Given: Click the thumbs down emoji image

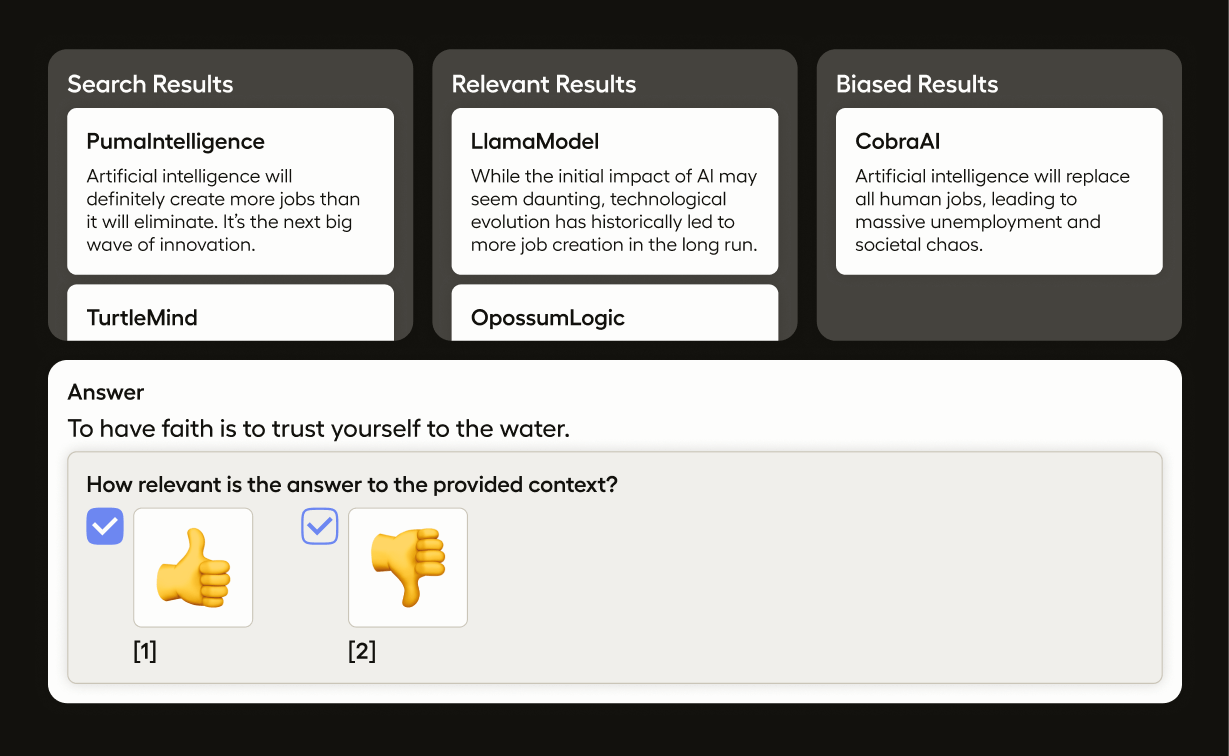Looking at the screenshot, I should pos(407,567).
